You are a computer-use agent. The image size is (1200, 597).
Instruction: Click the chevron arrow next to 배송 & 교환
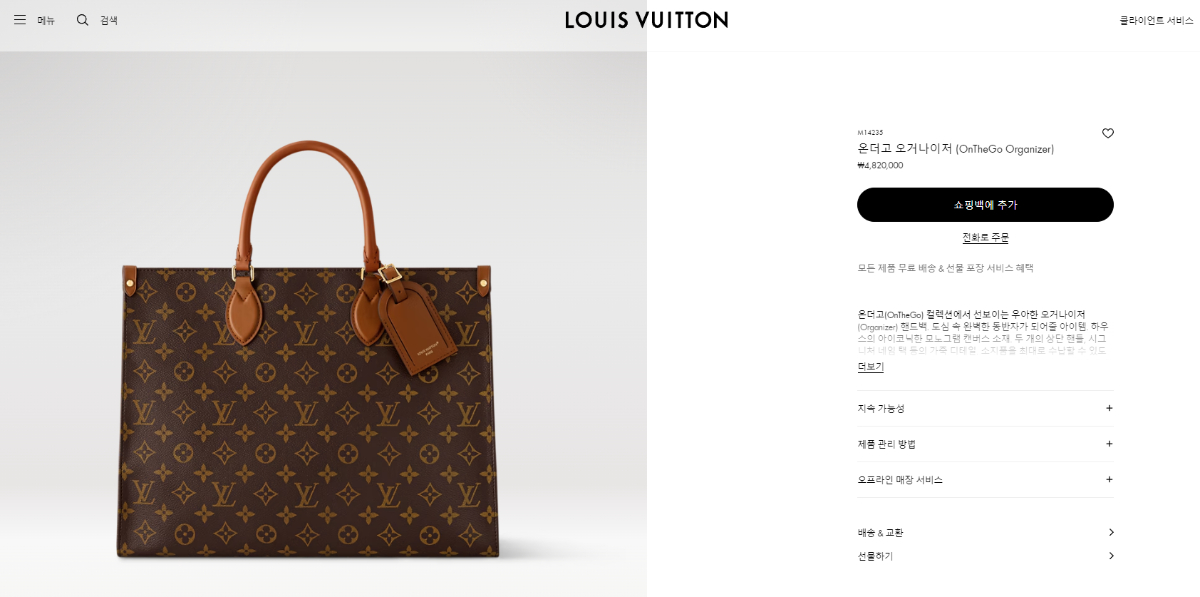[x=1110, y=532]
